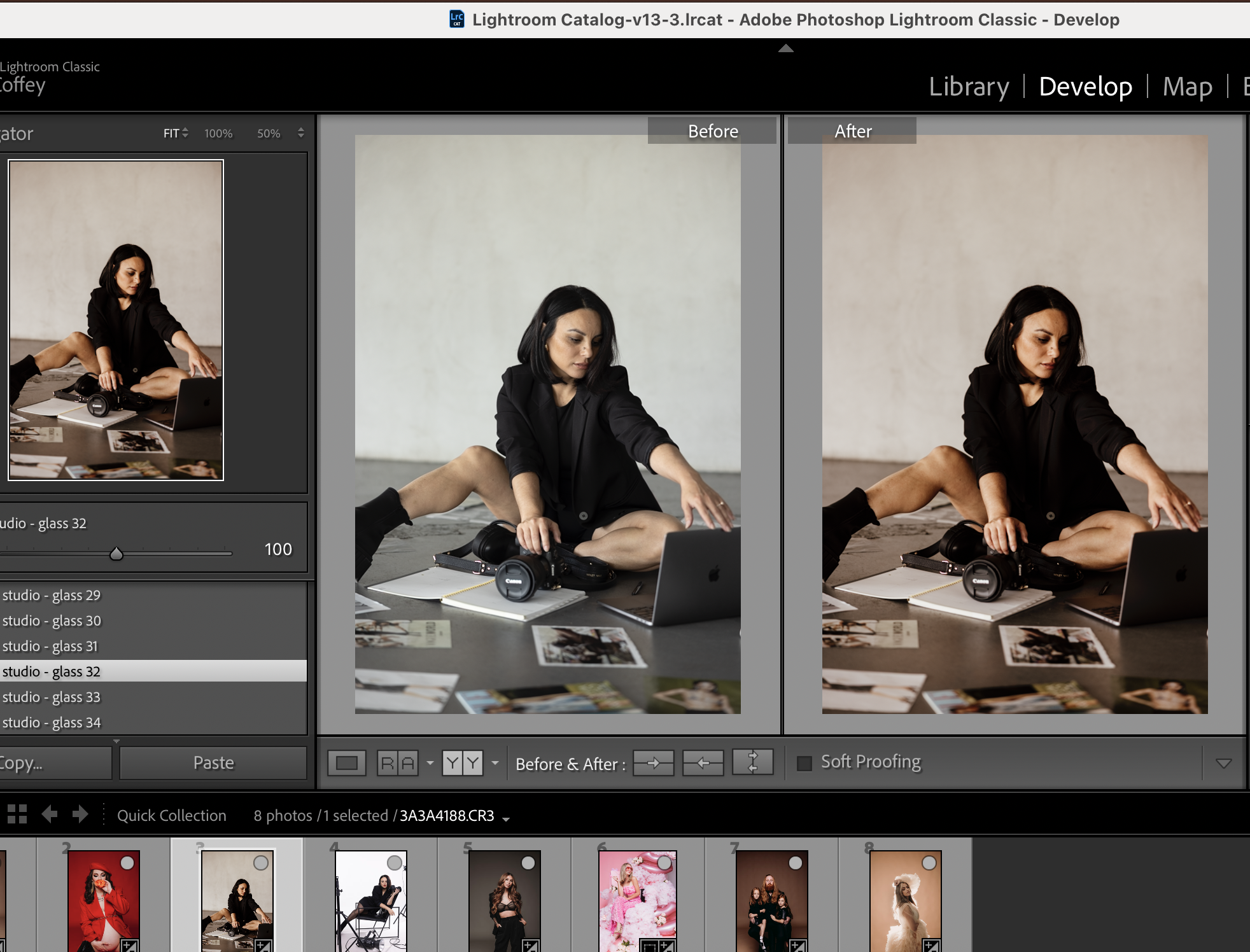
Task: Open toolbar content dropdown triangle at right
Action: tap(1223, 763)
